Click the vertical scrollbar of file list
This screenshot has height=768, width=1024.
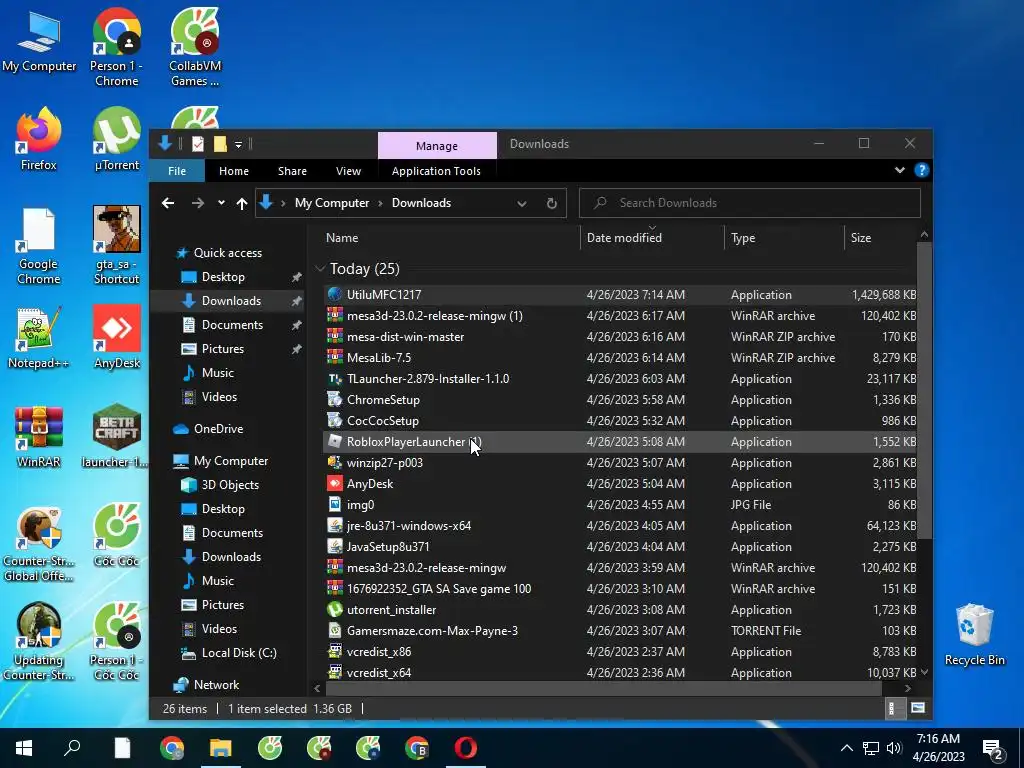pyautogui.click(x=924, y=390)
